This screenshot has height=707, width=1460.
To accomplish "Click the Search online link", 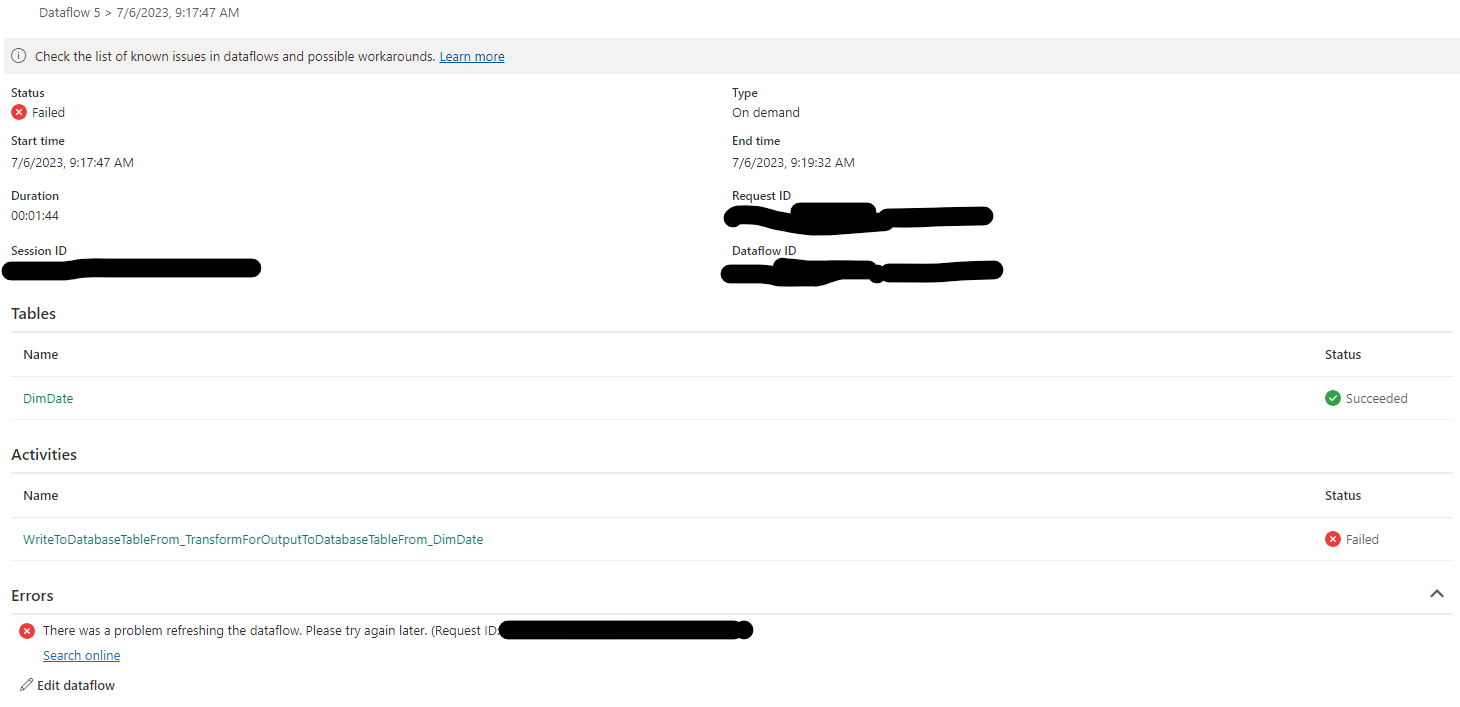I will 81,656.
